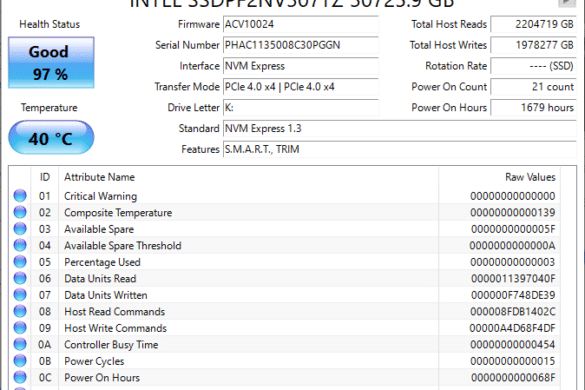Click the status orb for Data Units Read

(x=20, y=278)
